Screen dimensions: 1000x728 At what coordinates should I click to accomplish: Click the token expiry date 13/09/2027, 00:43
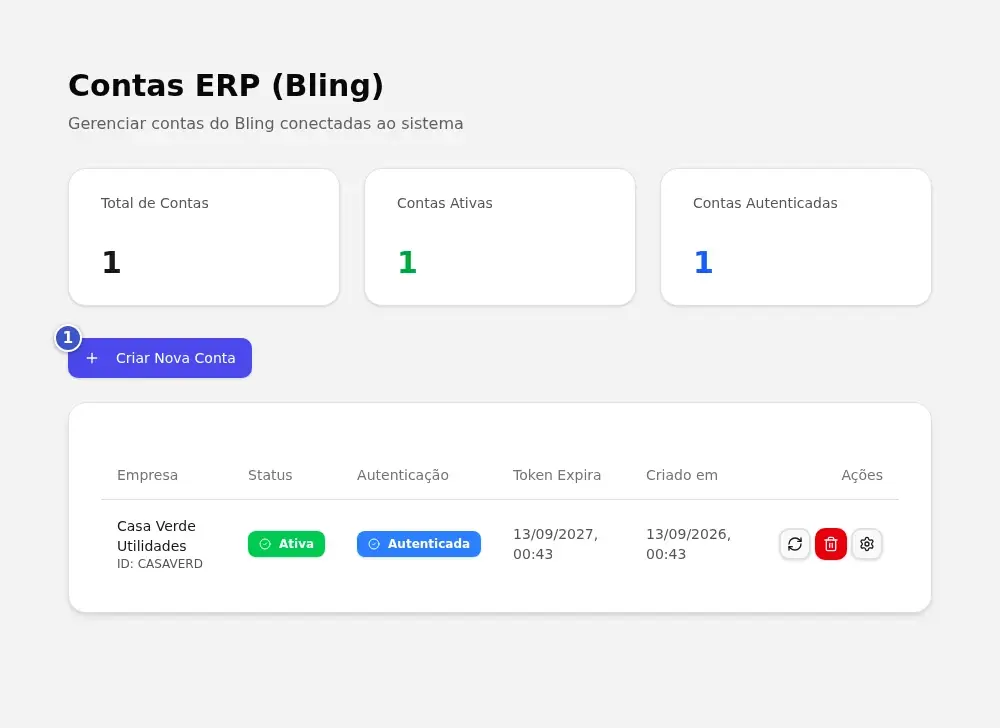(555, 544)
